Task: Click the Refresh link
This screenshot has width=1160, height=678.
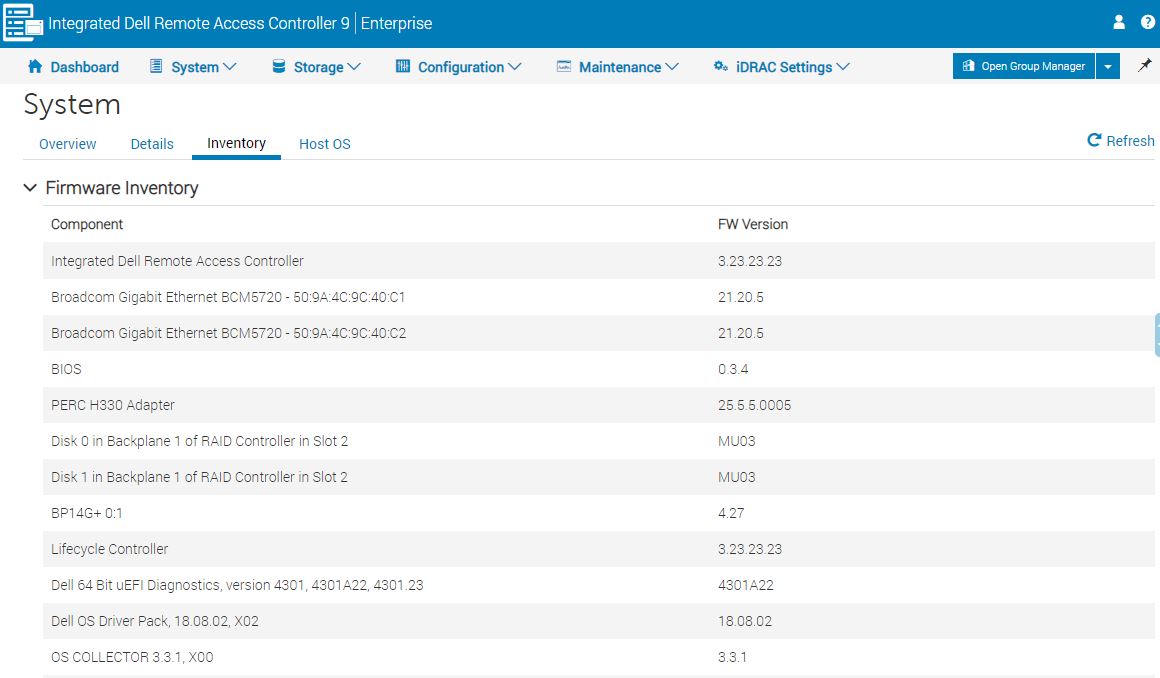Action: 1121,141
